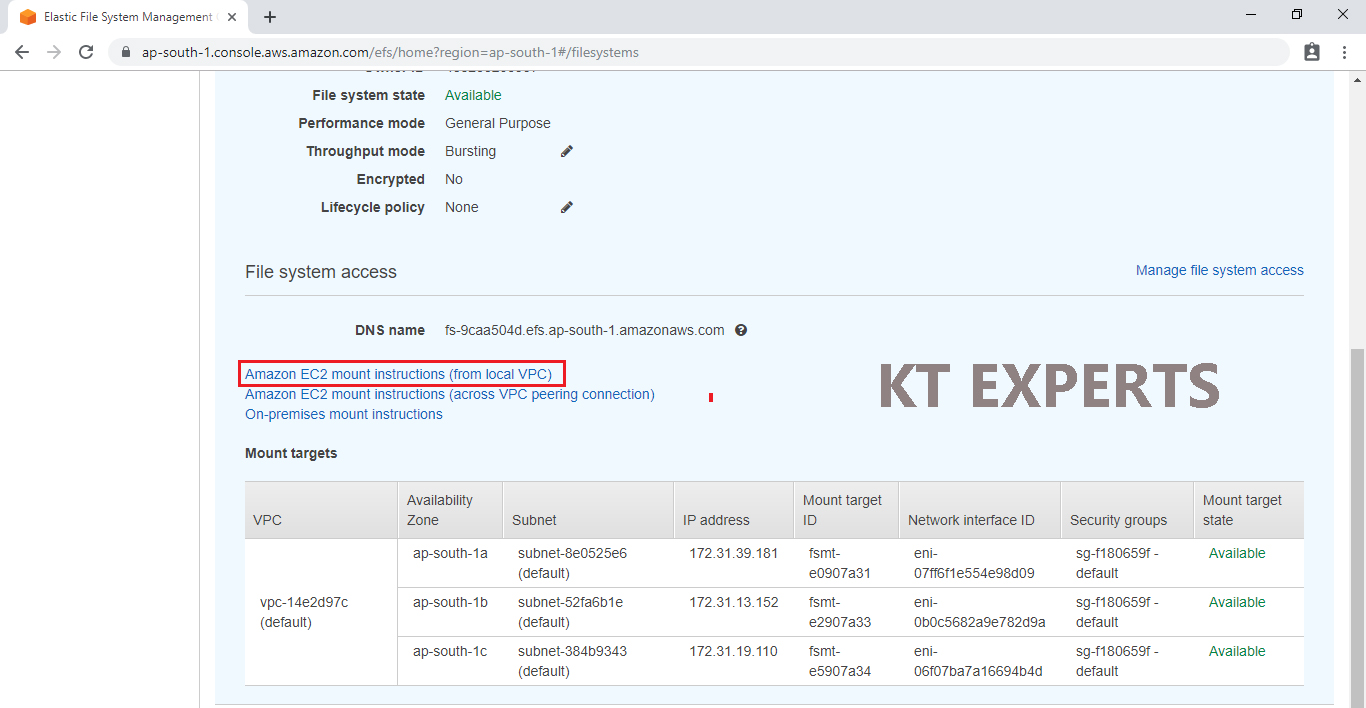Focus the browser address bar

tap(700, 52)
